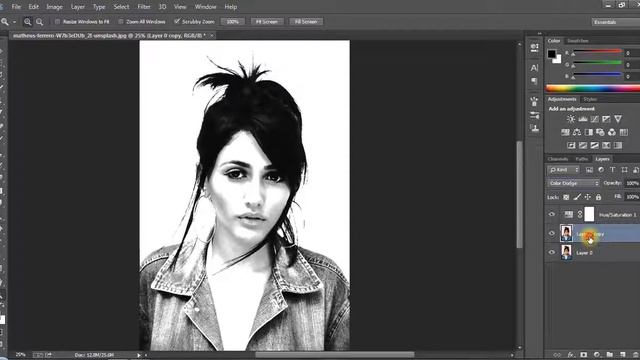Add a Gradient Map adjustment

pyautogui.click(x=618, y=145)
